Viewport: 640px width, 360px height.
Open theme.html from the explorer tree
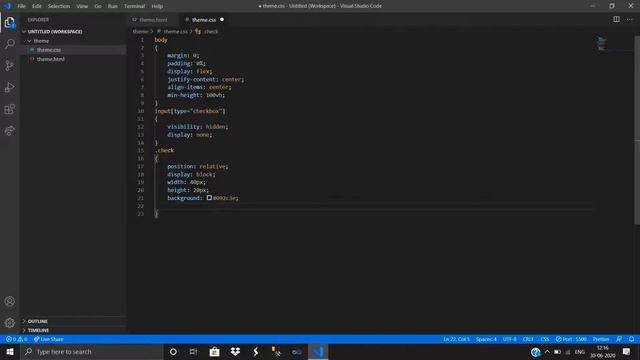click(50, 59)
